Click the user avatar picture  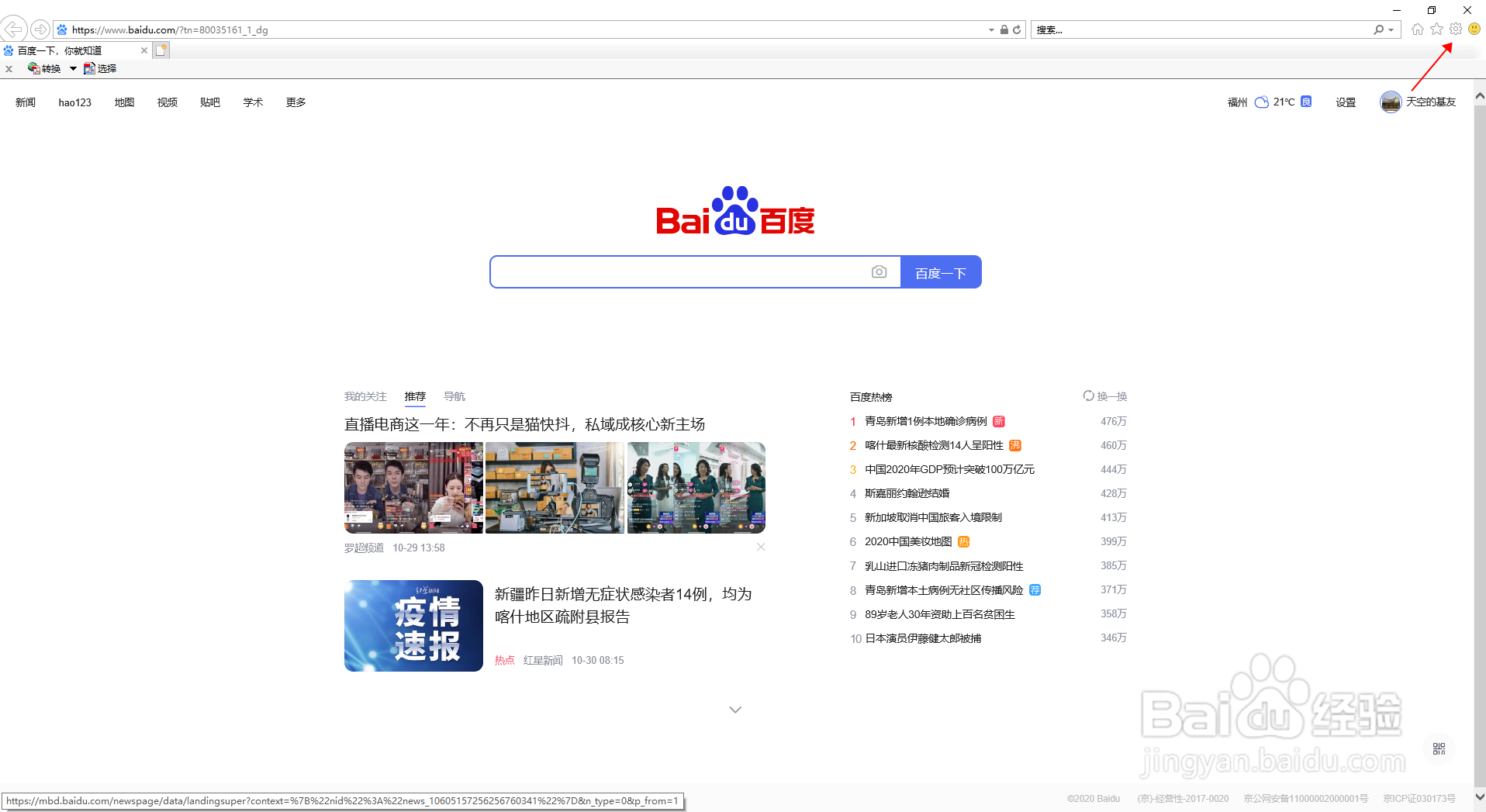1391,102
